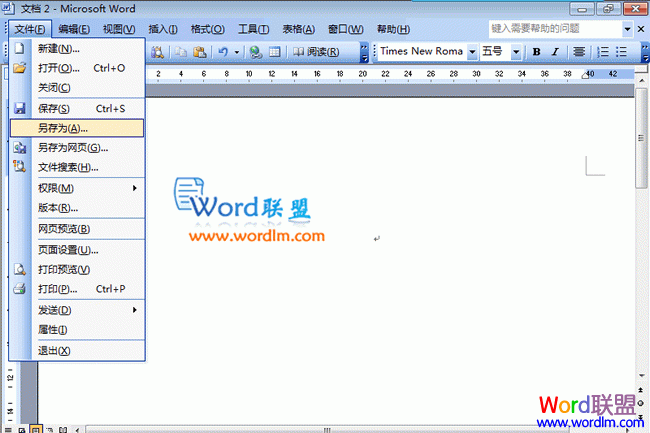Click the Undo arrow icon
This screenshot has height=433, width=650.
[223, 52]
